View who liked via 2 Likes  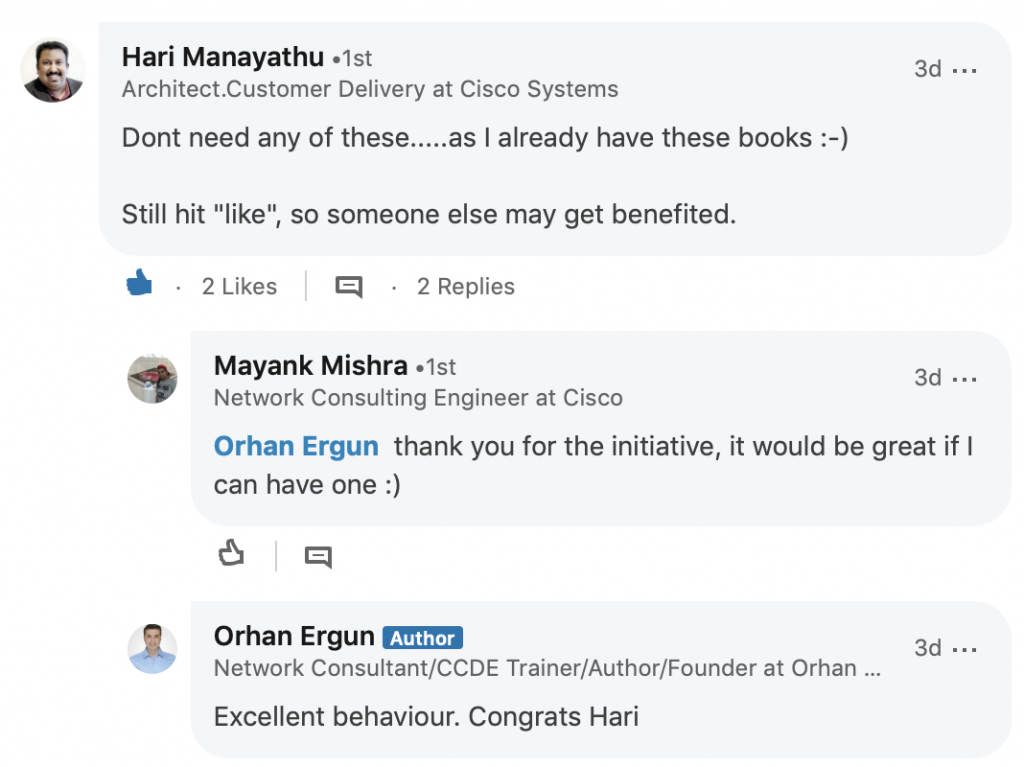tap(239, 287)
